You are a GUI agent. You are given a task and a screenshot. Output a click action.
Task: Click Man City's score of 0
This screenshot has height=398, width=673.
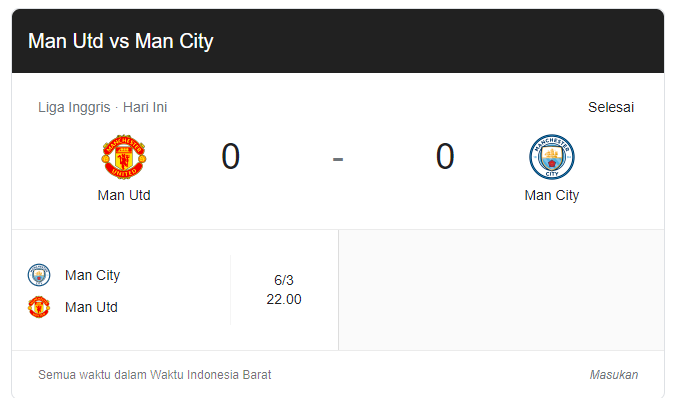pos(445,156)
